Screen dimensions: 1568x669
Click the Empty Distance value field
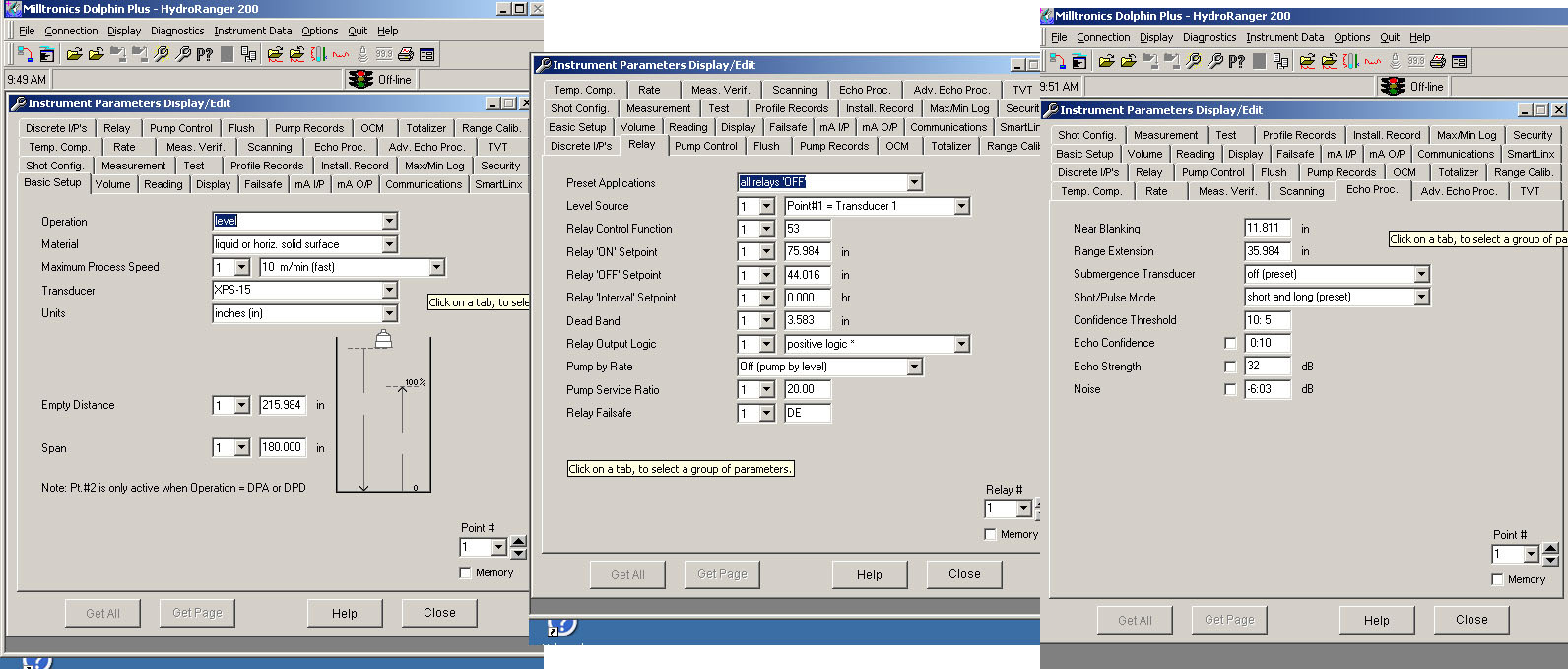point(282,405)
